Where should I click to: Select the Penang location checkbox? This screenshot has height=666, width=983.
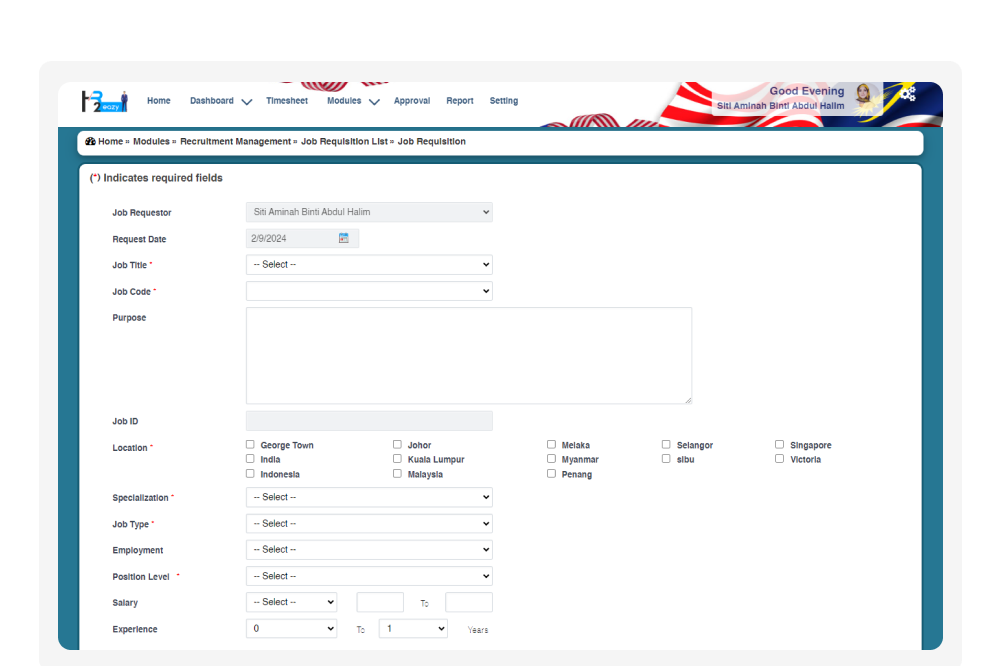(x=551, y=474)
